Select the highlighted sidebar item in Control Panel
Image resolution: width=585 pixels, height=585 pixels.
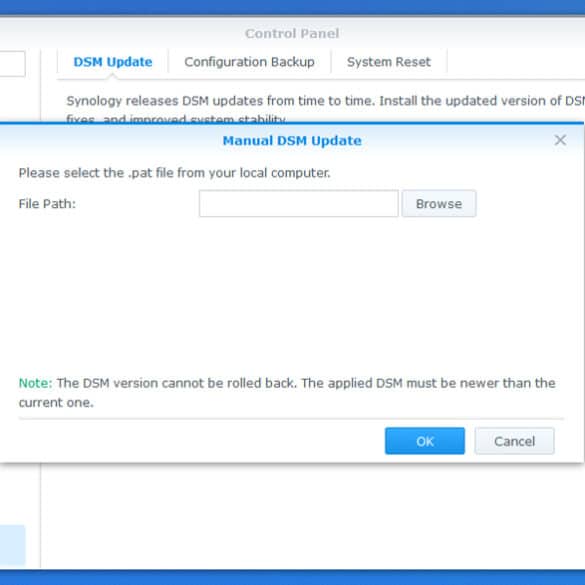pyautogui.click(x=12, y=545)
